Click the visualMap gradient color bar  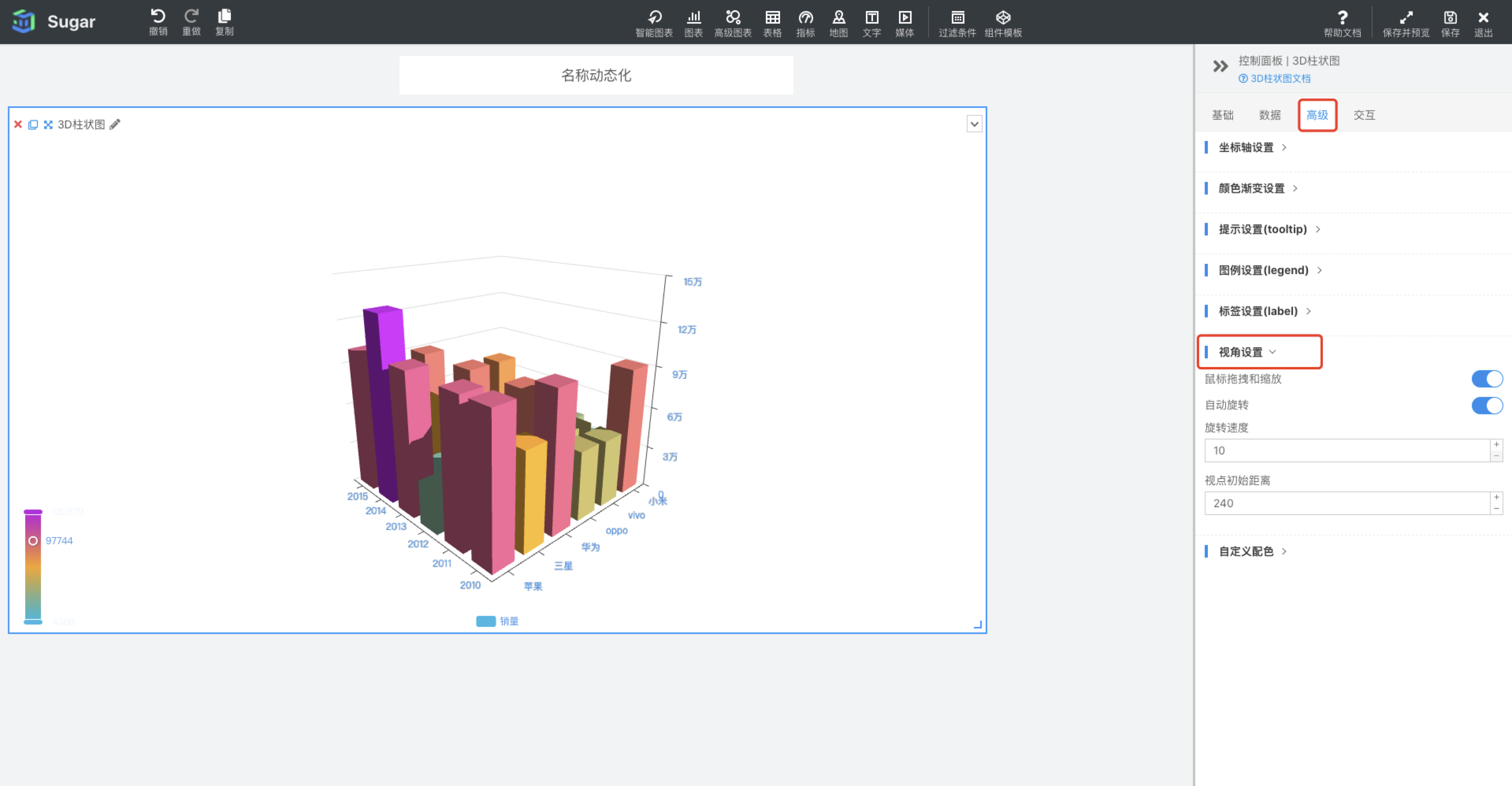pyautogui.click(x=33, y=567)
